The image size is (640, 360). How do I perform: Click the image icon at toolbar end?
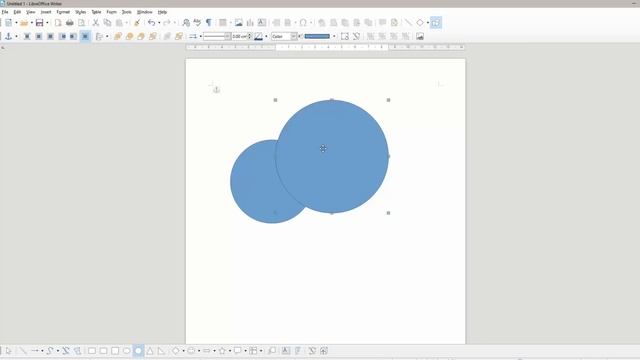(420, 37)
